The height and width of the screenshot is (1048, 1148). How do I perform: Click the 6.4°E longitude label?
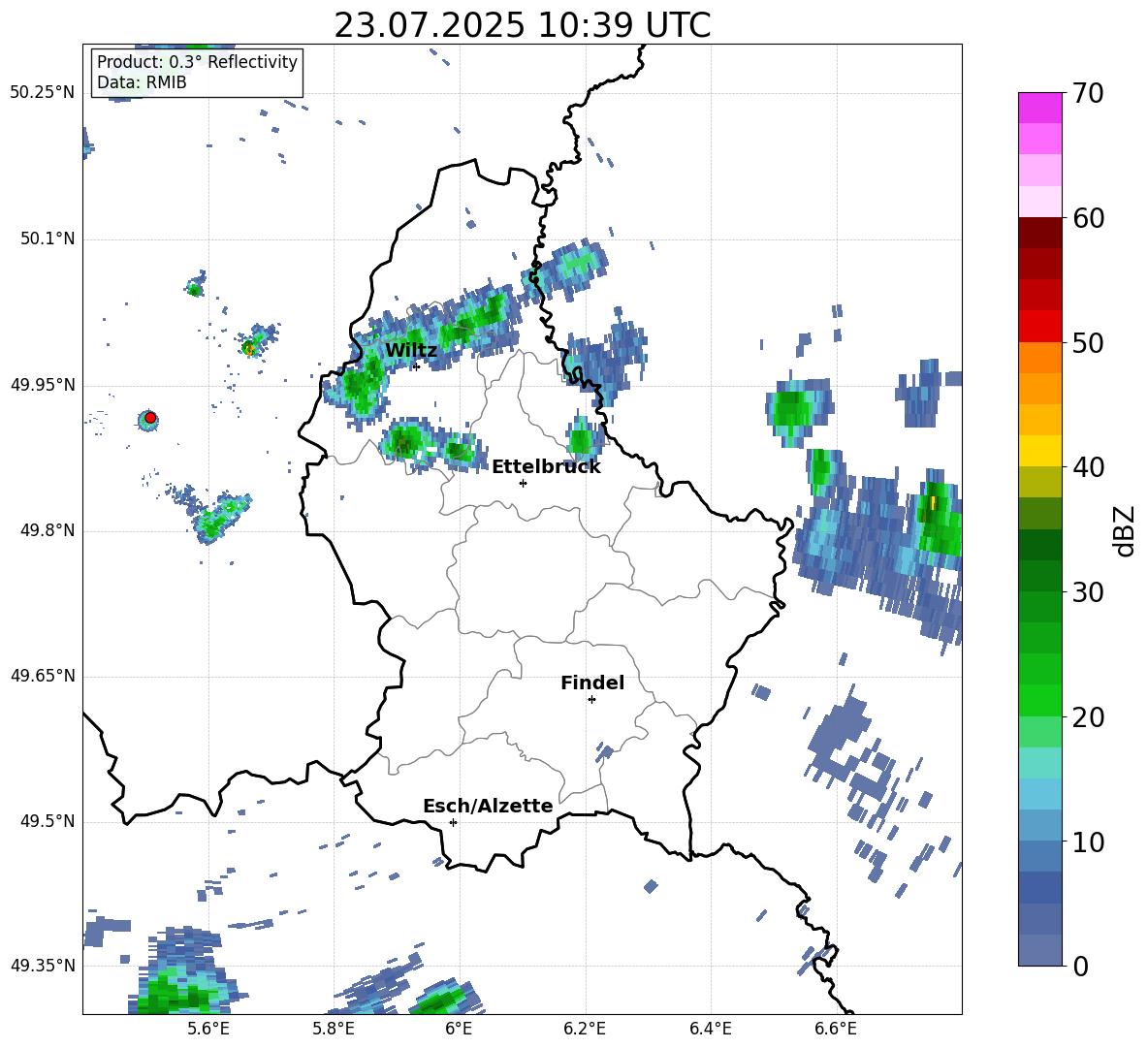711,1029
